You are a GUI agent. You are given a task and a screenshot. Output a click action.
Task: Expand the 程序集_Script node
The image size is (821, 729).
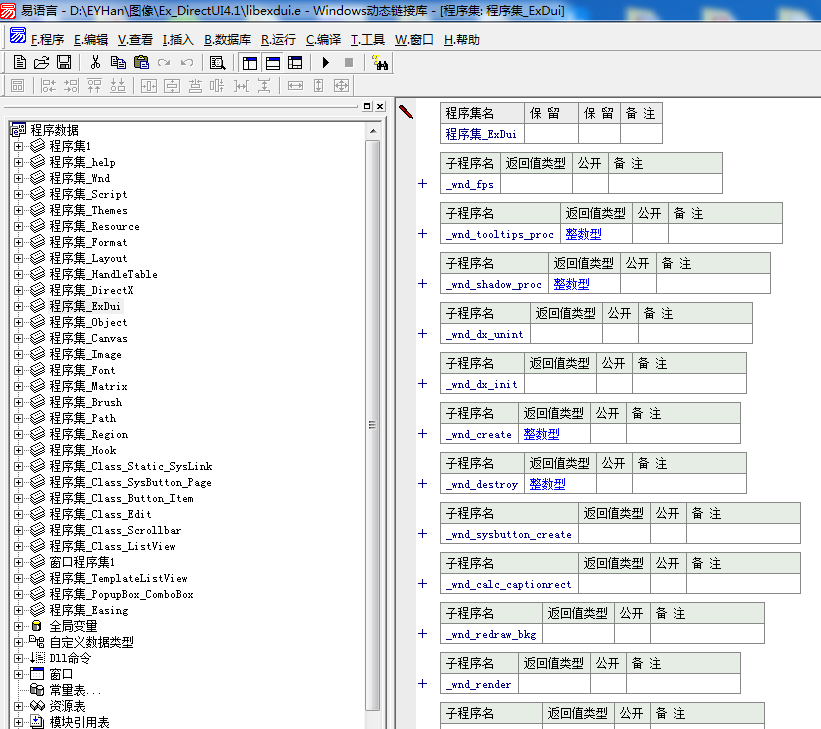(x=18, y=194)
